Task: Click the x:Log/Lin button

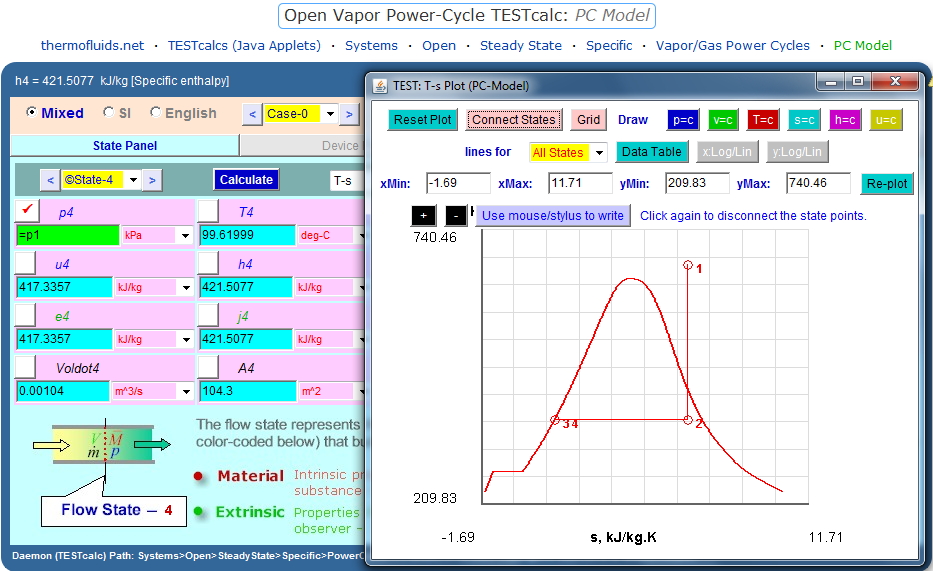Action: pyautogui.click(x=727, y=152)
